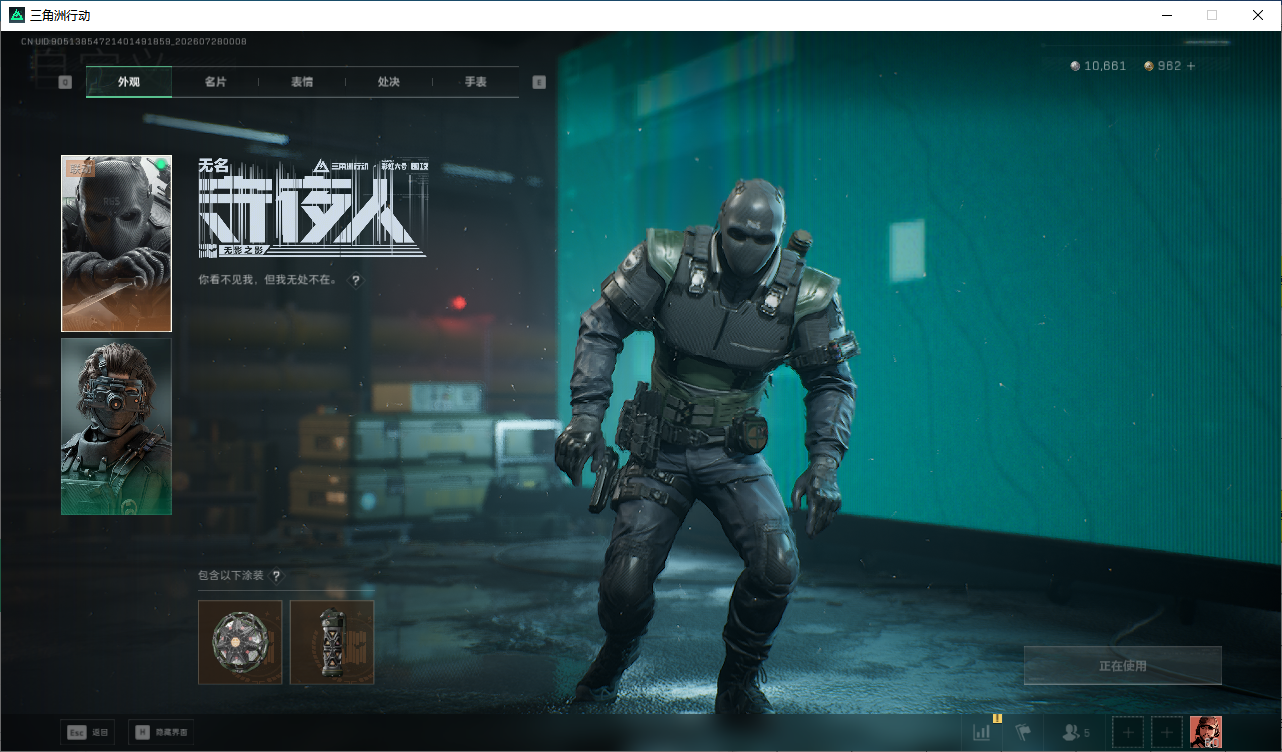1282x752 pixels.
Task: Open the 手表 tab
Action: click(476, 82)
